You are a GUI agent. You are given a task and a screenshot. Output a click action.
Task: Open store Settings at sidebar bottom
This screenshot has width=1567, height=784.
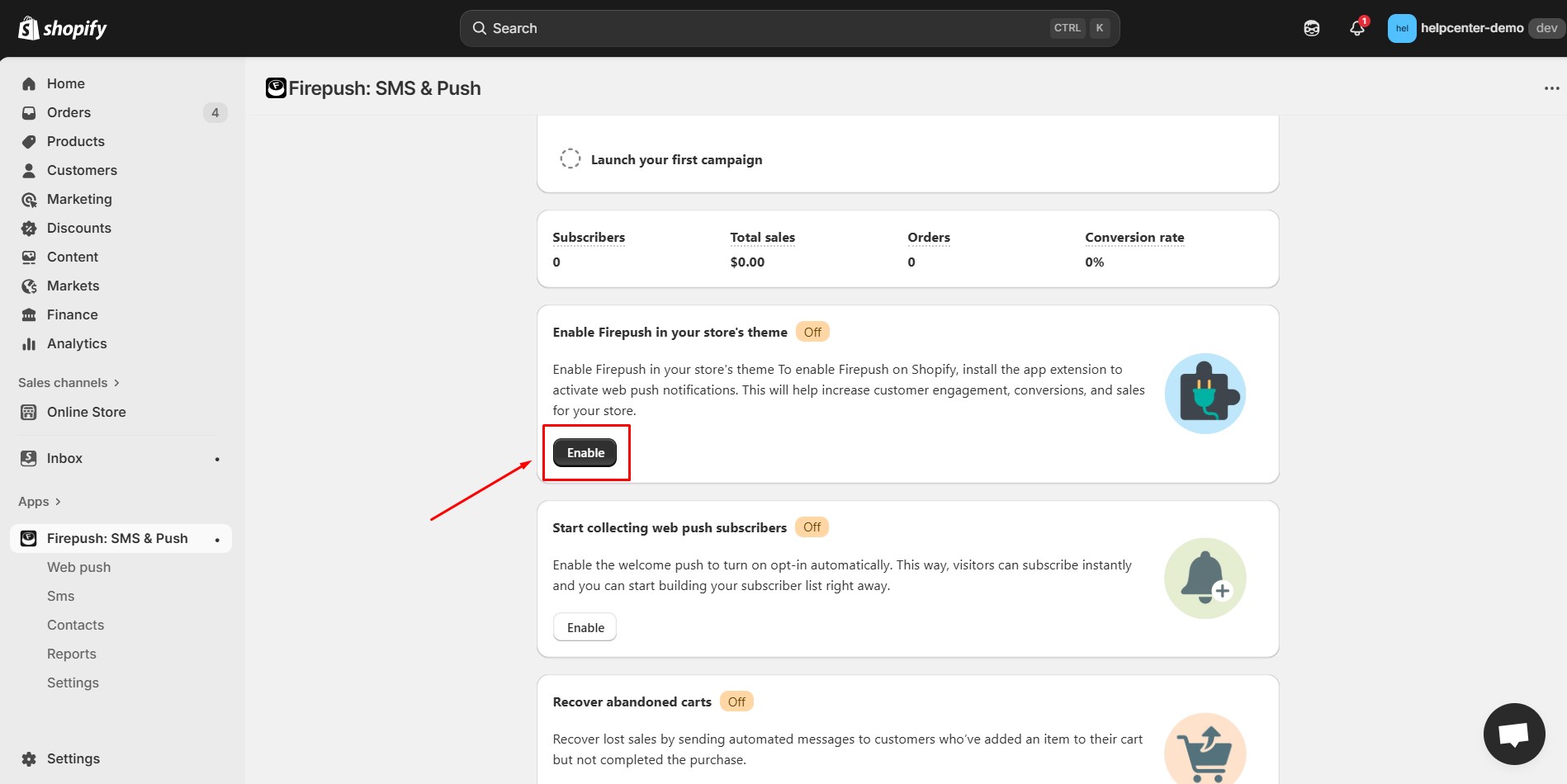[x=73, y=759]
